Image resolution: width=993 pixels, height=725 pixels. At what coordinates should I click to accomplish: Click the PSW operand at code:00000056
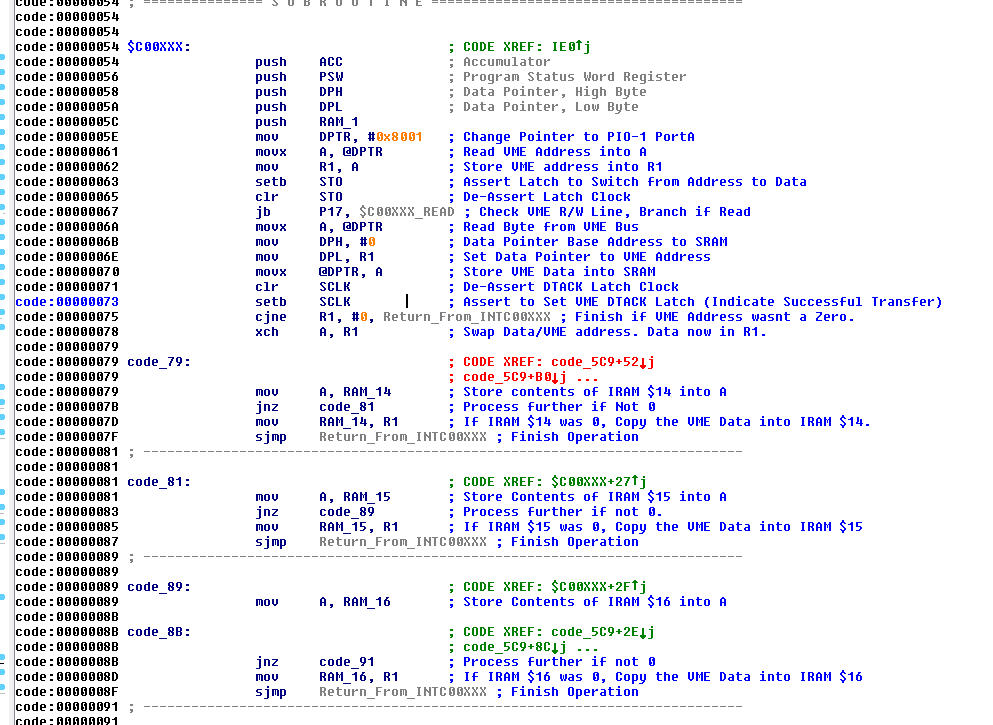pos(331,77)
